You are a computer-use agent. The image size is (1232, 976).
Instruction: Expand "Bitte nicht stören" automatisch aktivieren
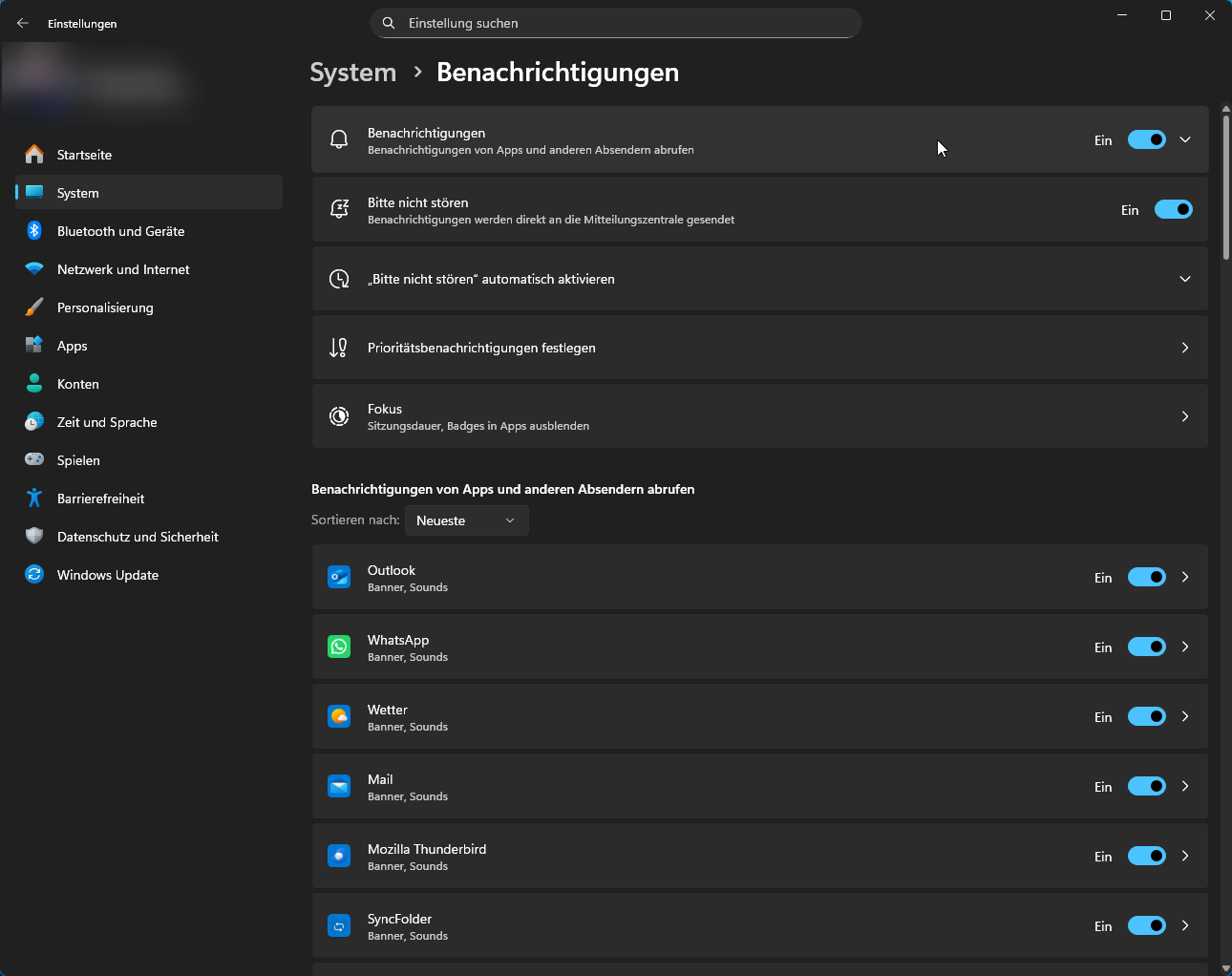click(1185, 279)
